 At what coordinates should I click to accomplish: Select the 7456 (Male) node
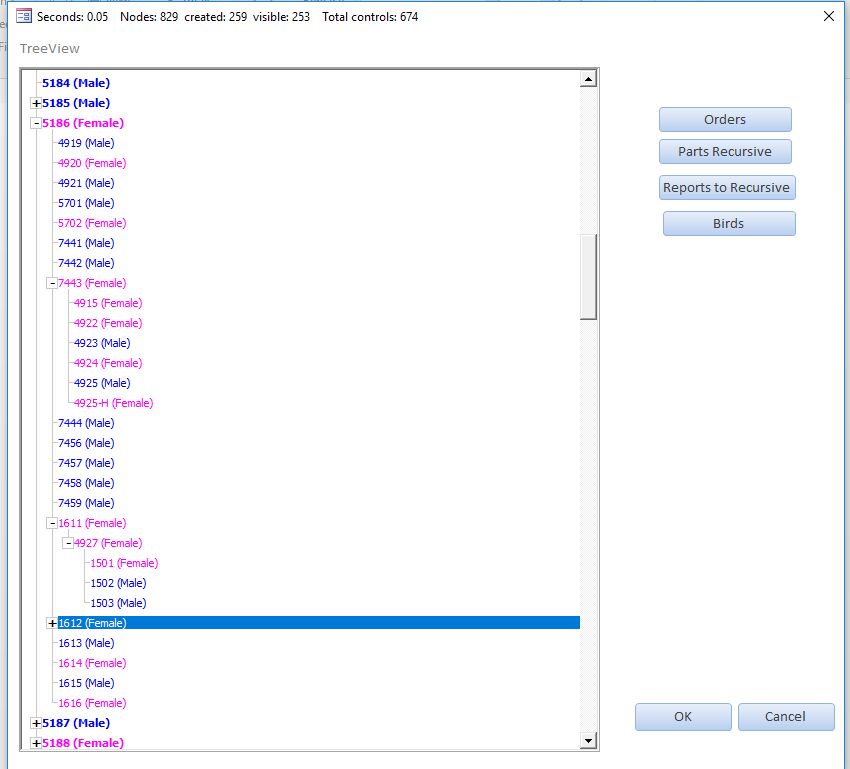pos(86,443)
